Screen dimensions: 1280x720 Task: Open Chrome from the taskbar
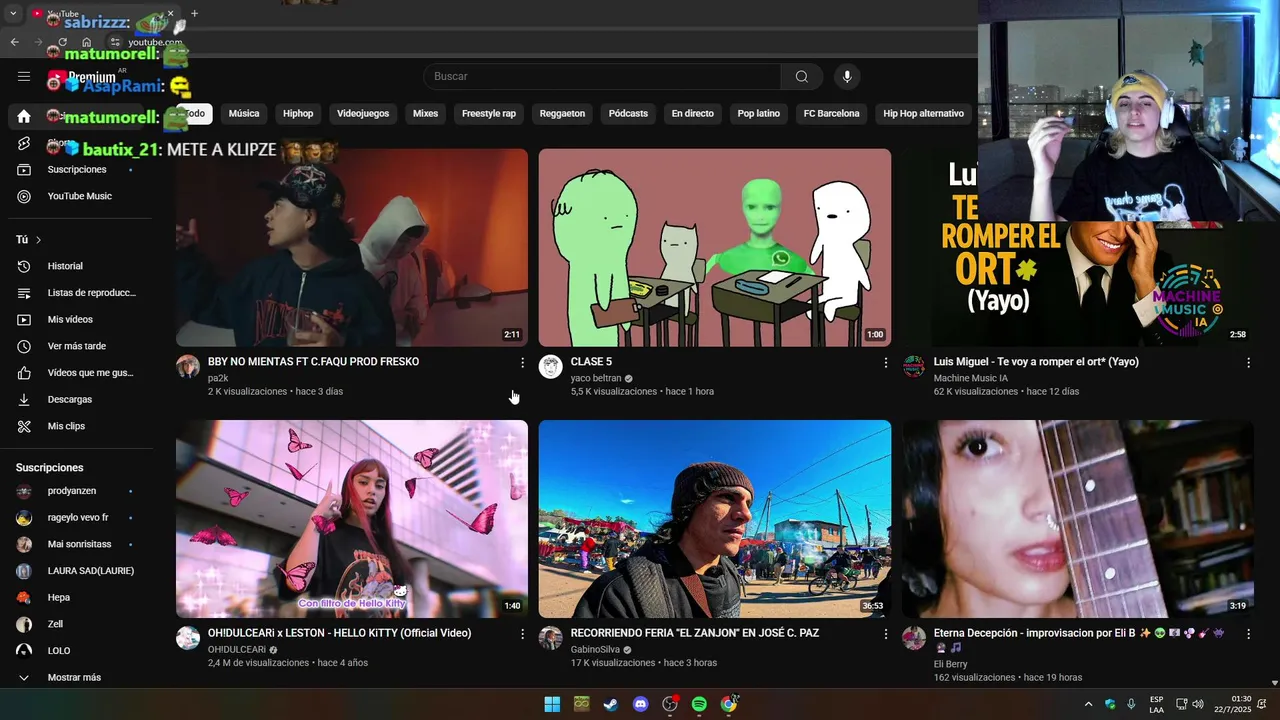729,704
